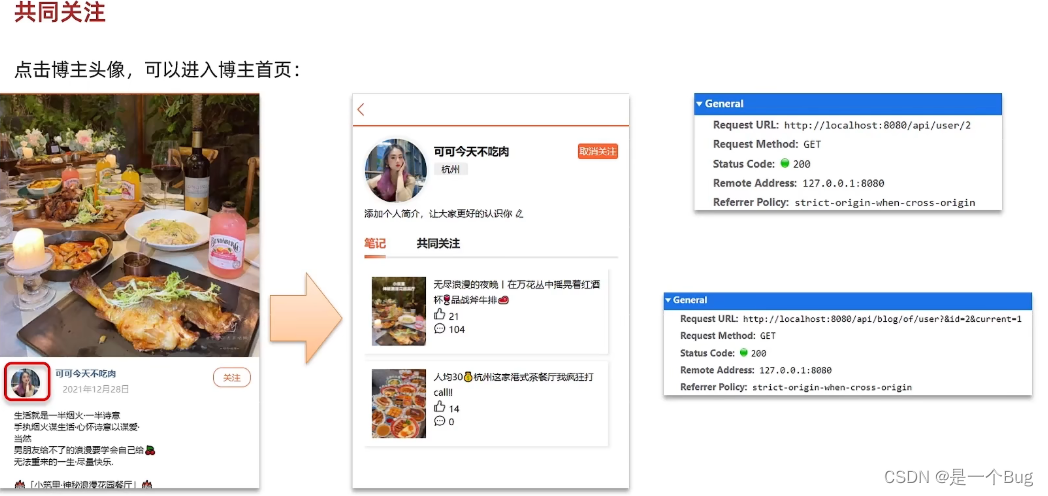The image size is (1048, 496).
Task: Click Referrer Policy value in lower panel
Action: (x=832, y=387)
